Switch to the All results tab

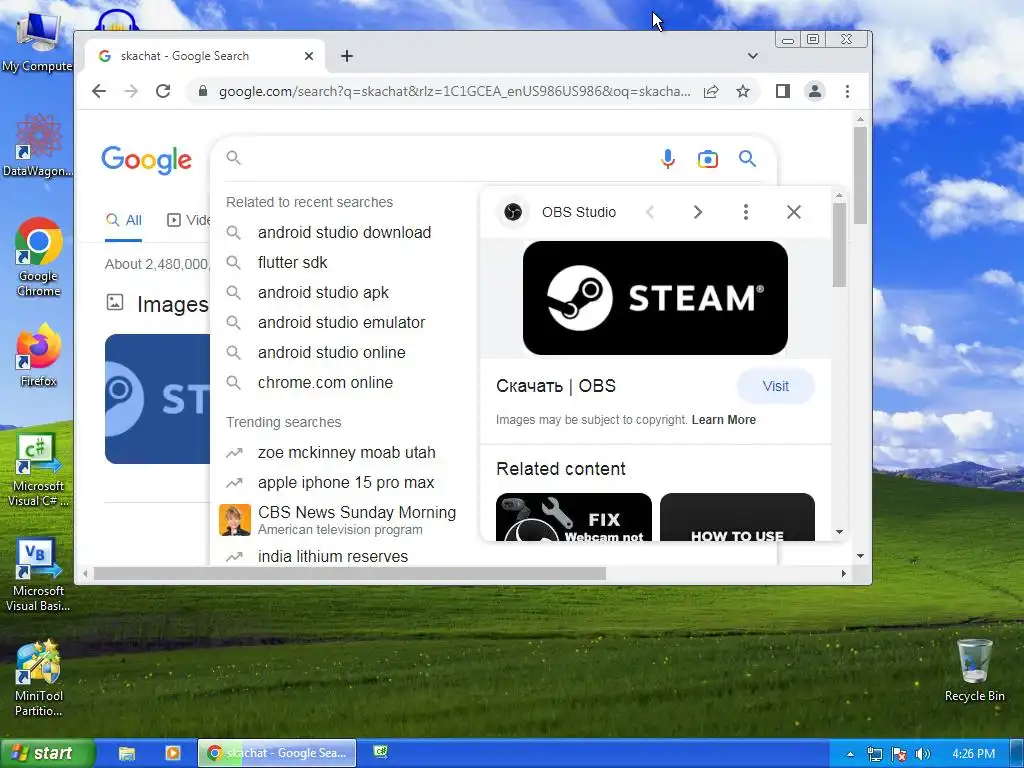123,221
